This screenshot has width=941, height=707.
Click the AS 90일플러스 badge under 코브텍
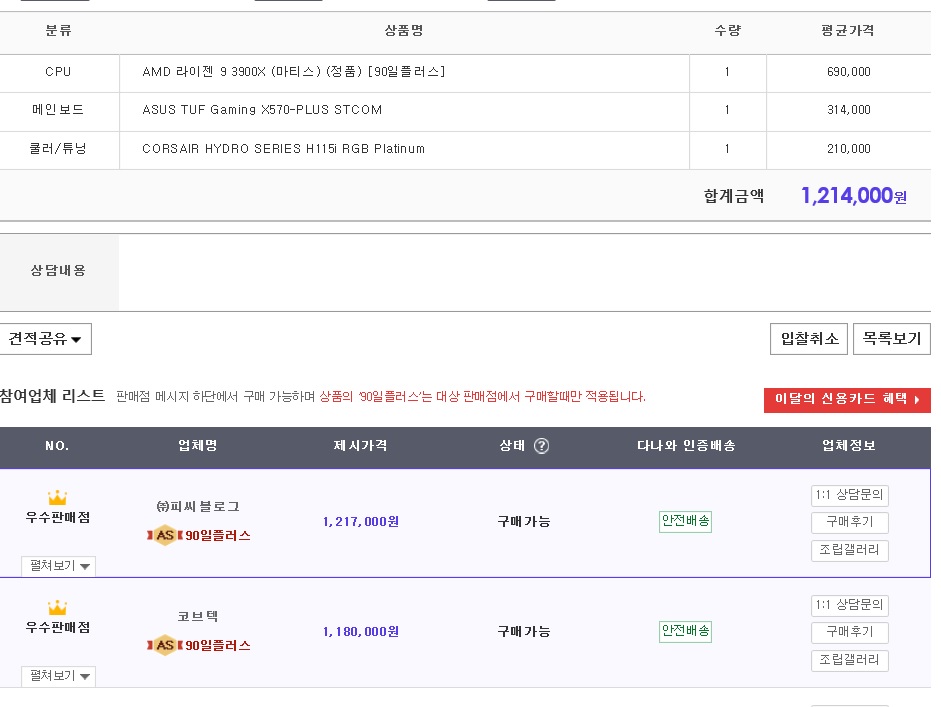199,645
